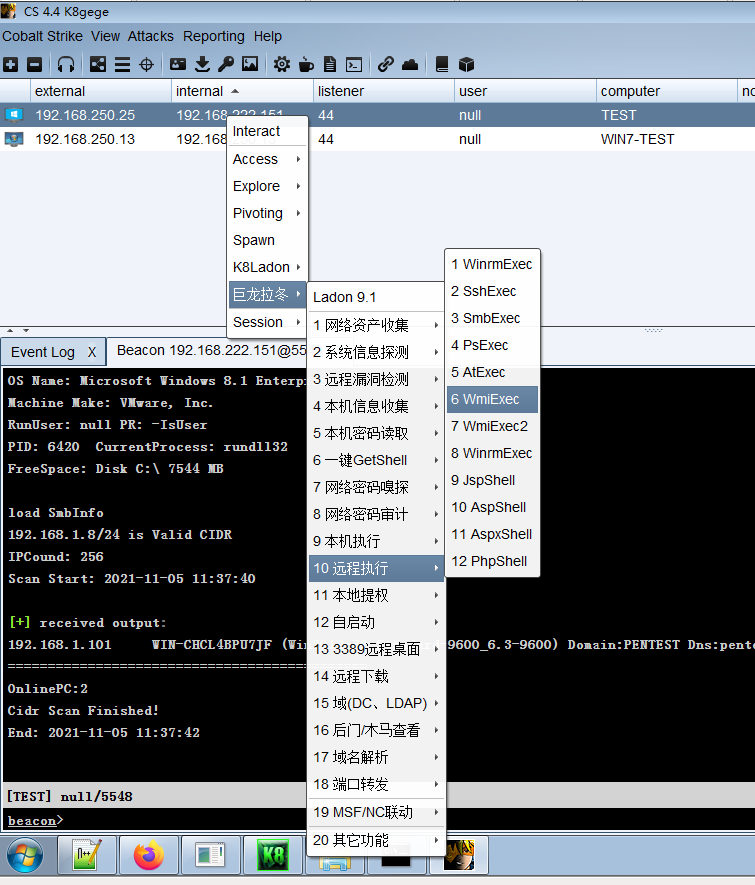Viewport: 755px width, 885px height.
Task: Open the View menu
Action: tap(106, 36)
